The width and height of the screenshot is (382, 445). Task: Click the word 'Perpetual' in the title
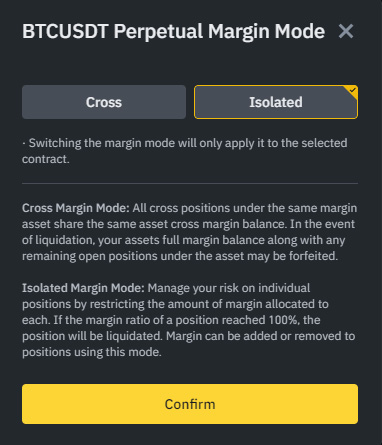[x=158, y=32]
